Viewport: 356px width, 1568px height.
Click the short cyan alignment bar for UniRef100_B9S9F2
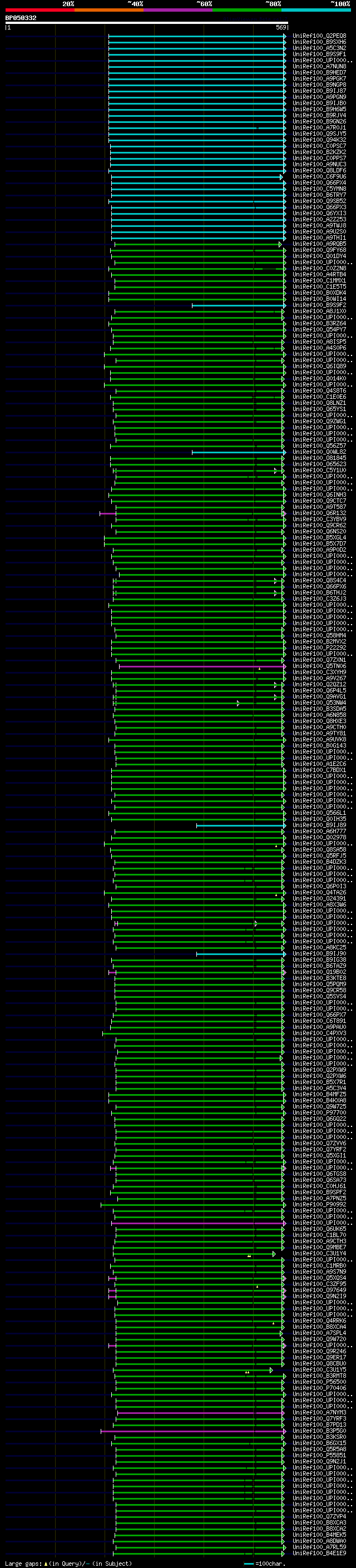tap(239, 305)
